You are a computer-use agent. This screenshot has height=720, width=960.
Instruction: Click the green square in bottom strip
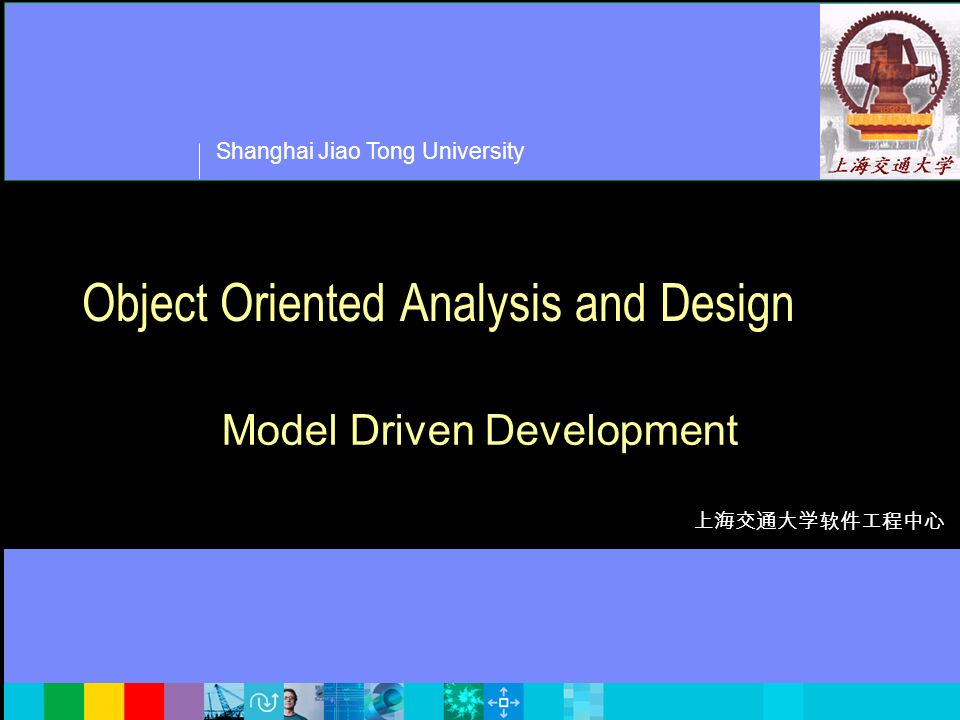coord(64,701)
